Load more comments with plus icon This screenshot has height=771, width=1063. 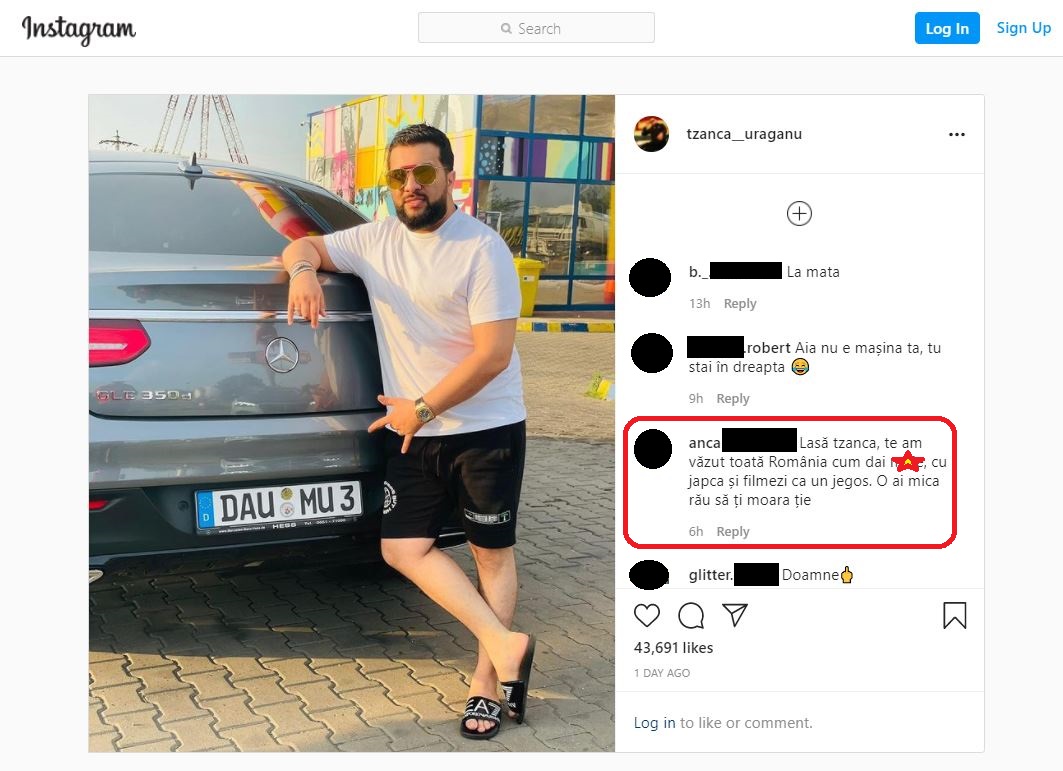click(x=799, y=214)
